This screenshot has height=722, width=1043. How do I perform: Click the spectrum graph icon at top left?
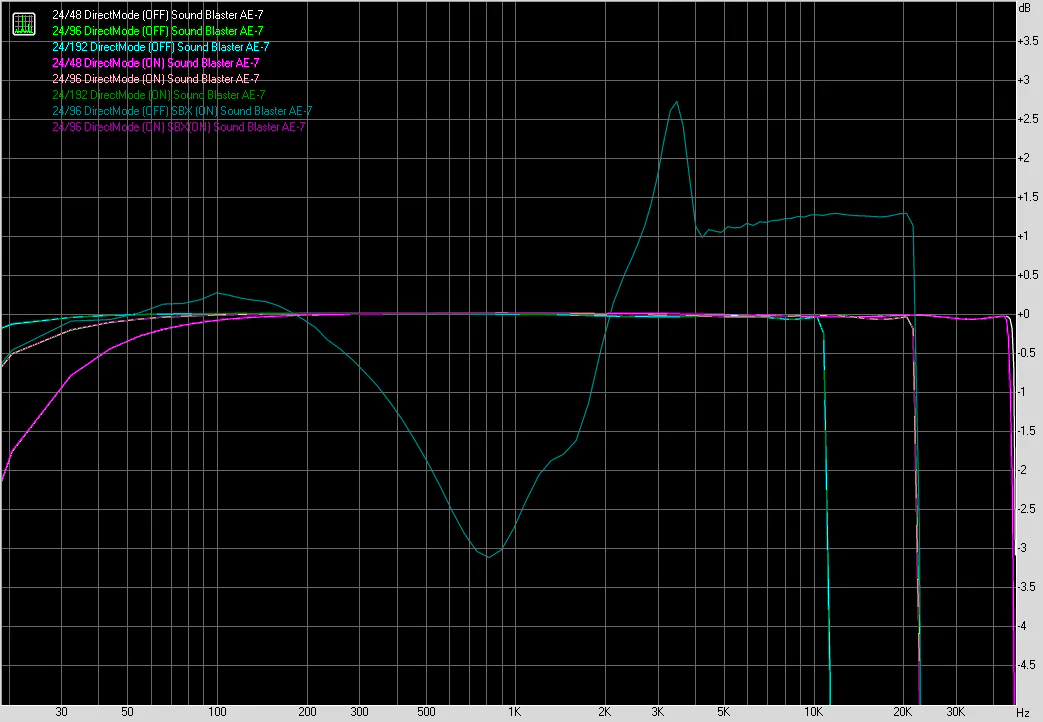pos(24,24)
